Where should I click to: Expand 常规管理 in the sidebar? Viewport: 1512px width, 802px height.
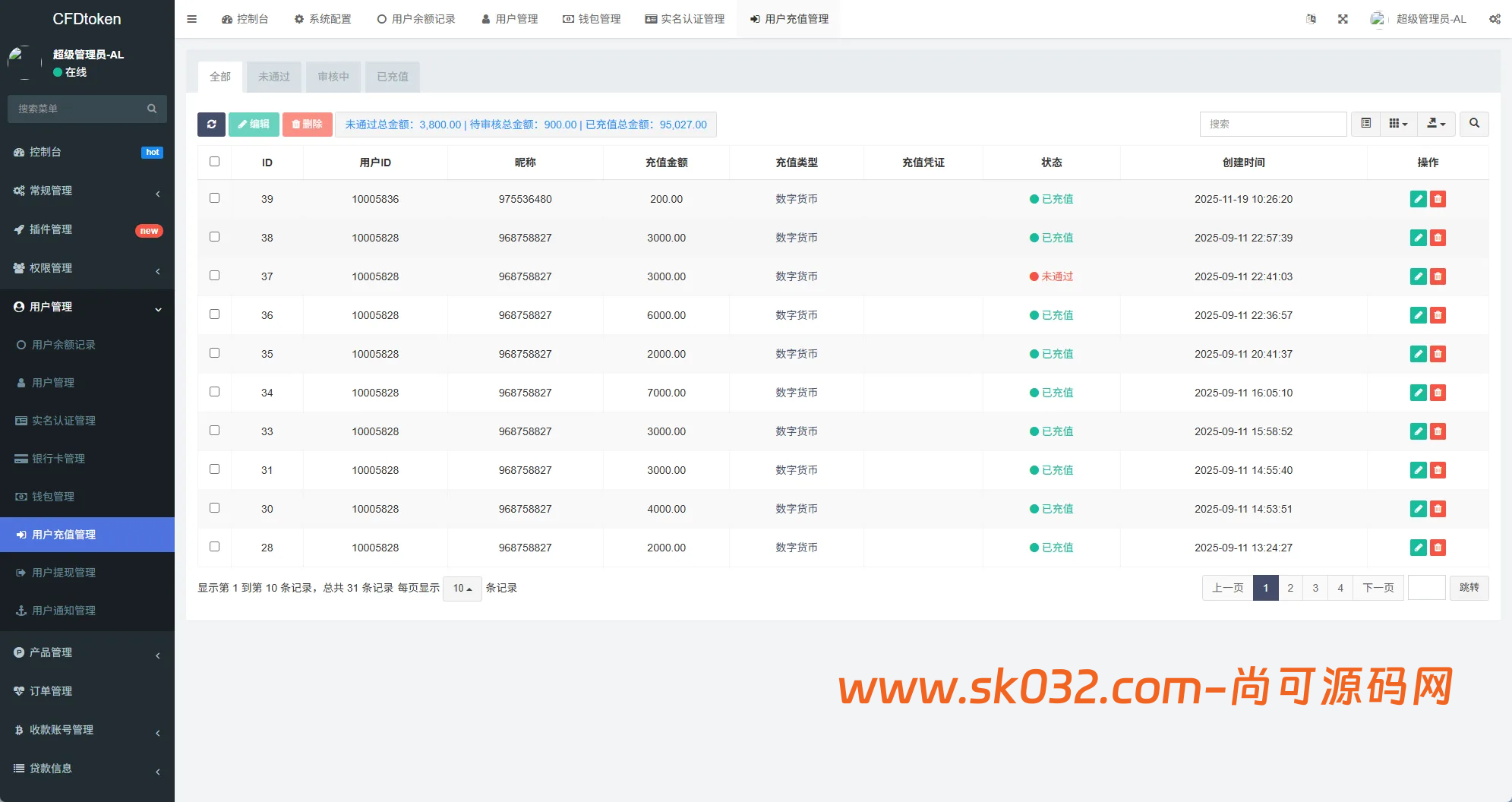pyautogui.click(x=87, y=191)
